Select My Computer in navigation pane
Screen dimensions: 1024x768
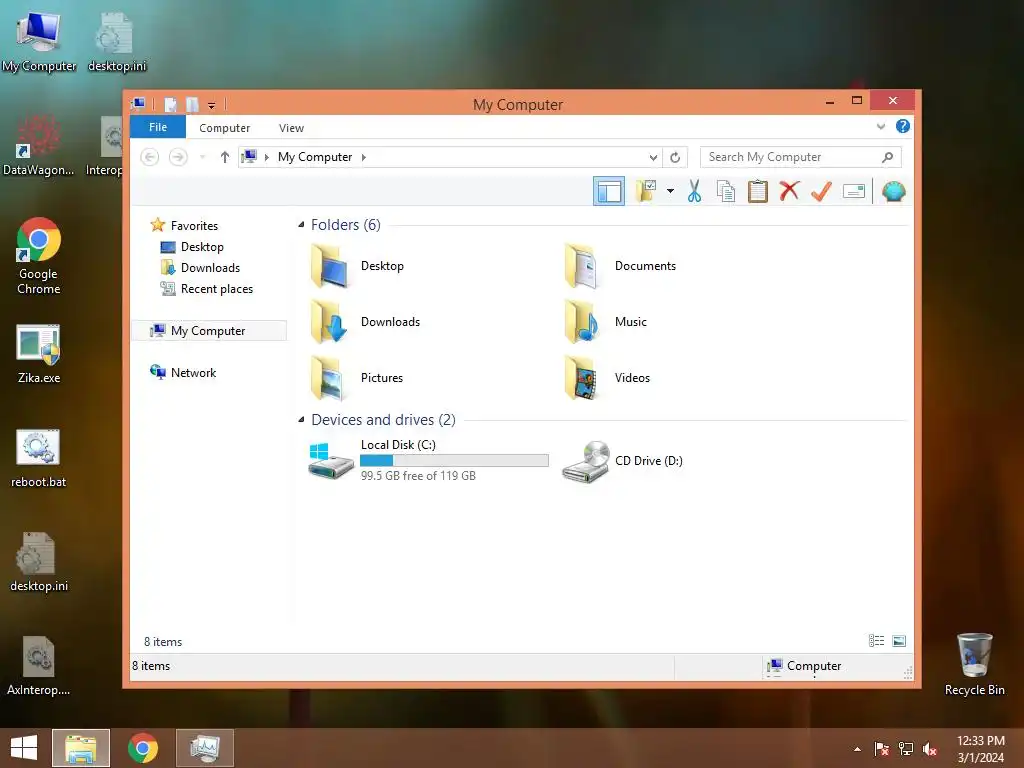pos(209,330)
